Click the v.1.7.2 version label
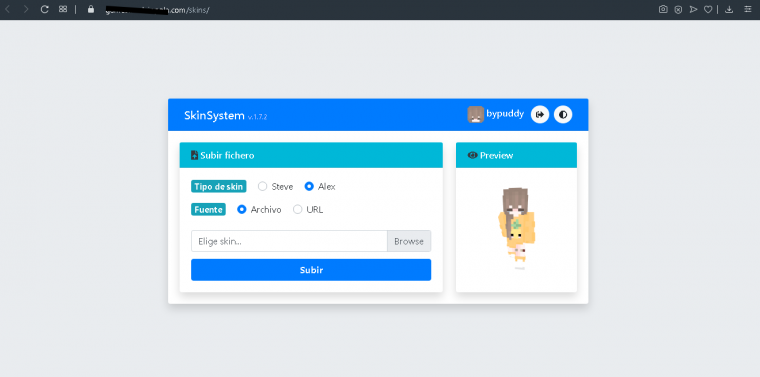760x377 pixels. (257, 117)
